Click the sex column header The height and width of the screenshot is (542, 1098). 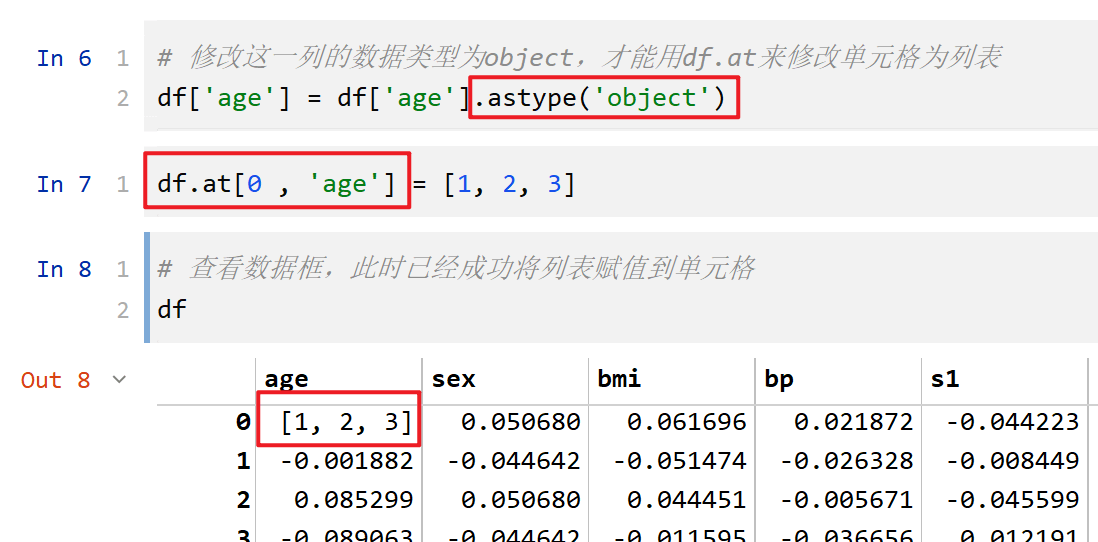453,379
